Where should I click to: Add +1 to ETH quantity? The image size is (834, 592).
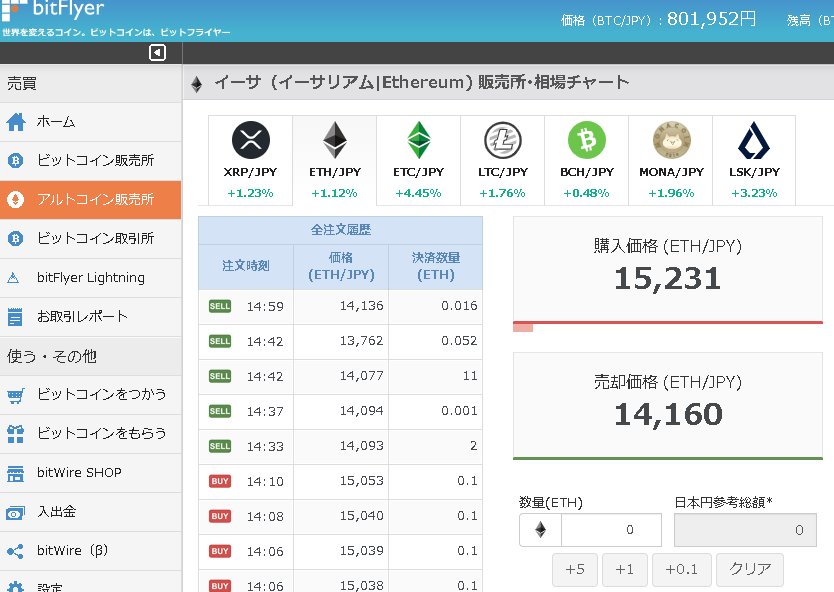pos(625,570)
